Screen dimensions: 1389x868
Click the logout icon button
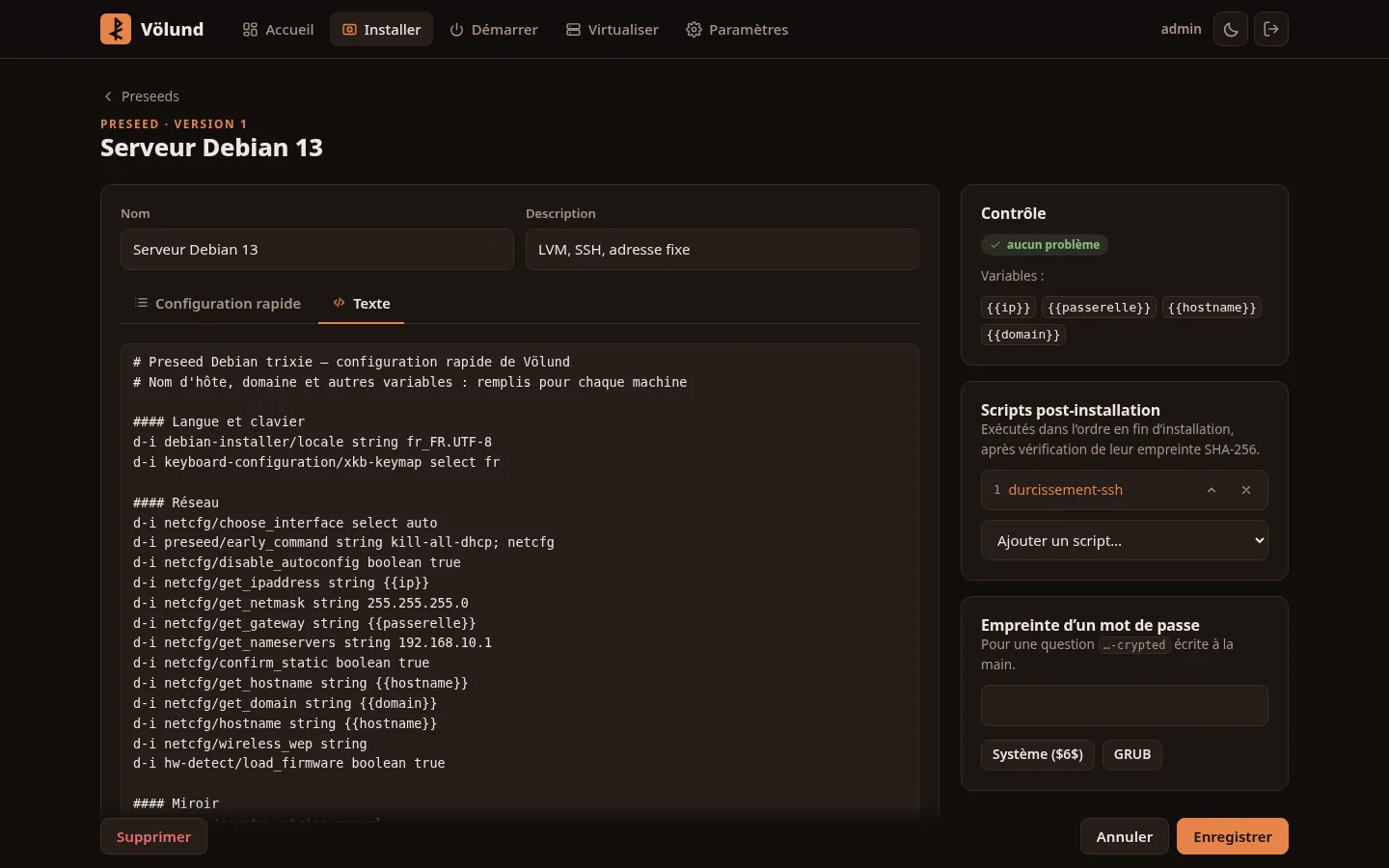(x=1271, y=29)
